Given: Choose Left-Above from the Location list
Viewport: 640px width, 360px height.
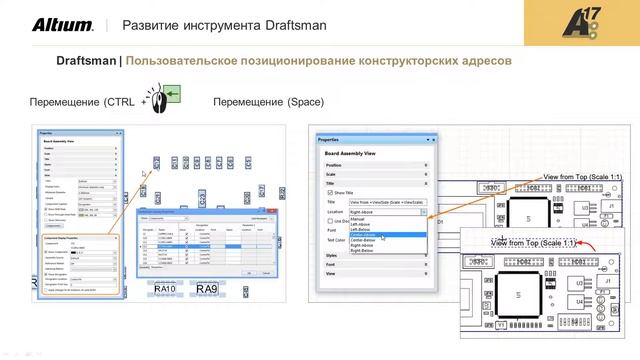Looking at the screenshot, I should (388, 224).
